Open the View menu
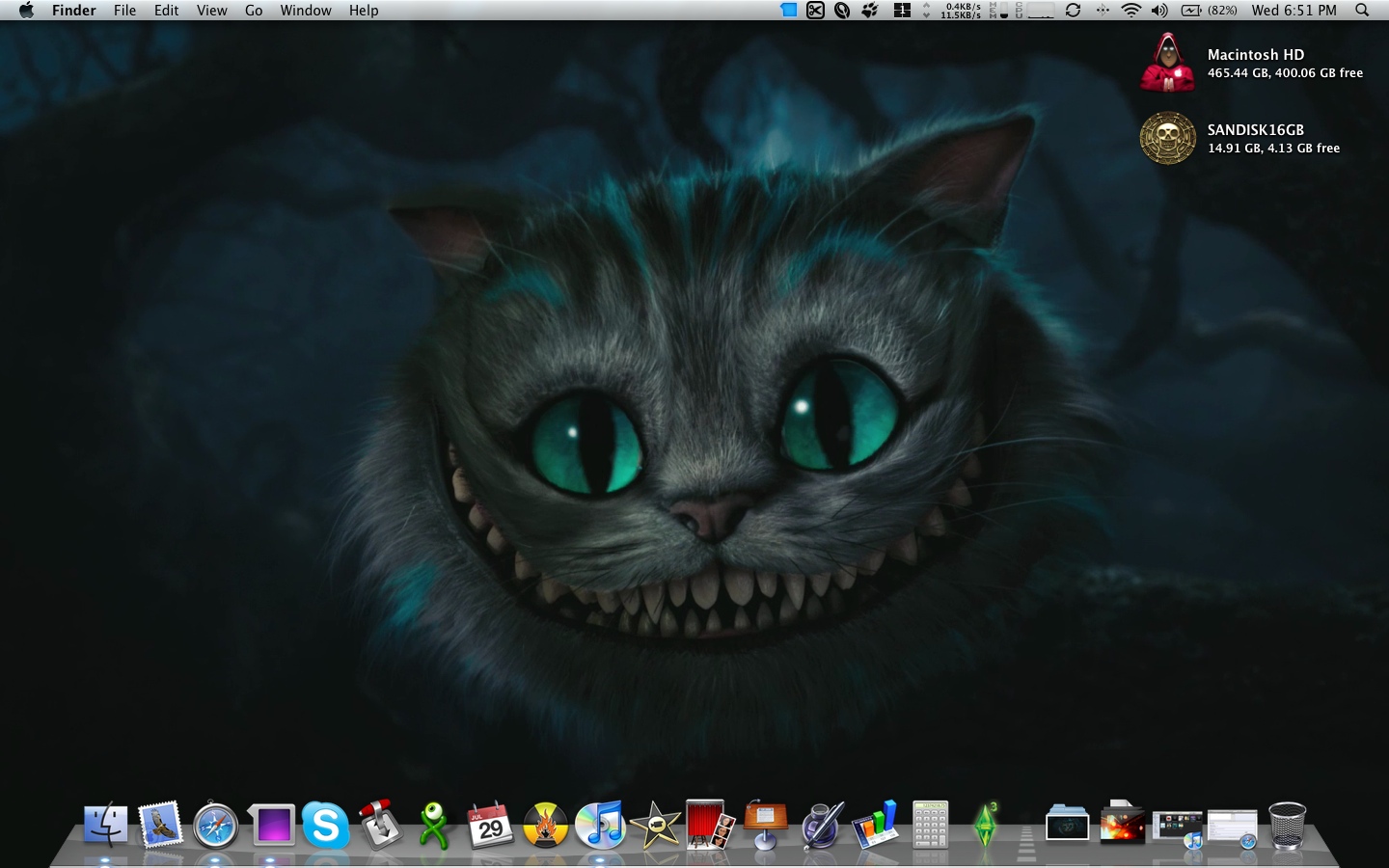 211,11
